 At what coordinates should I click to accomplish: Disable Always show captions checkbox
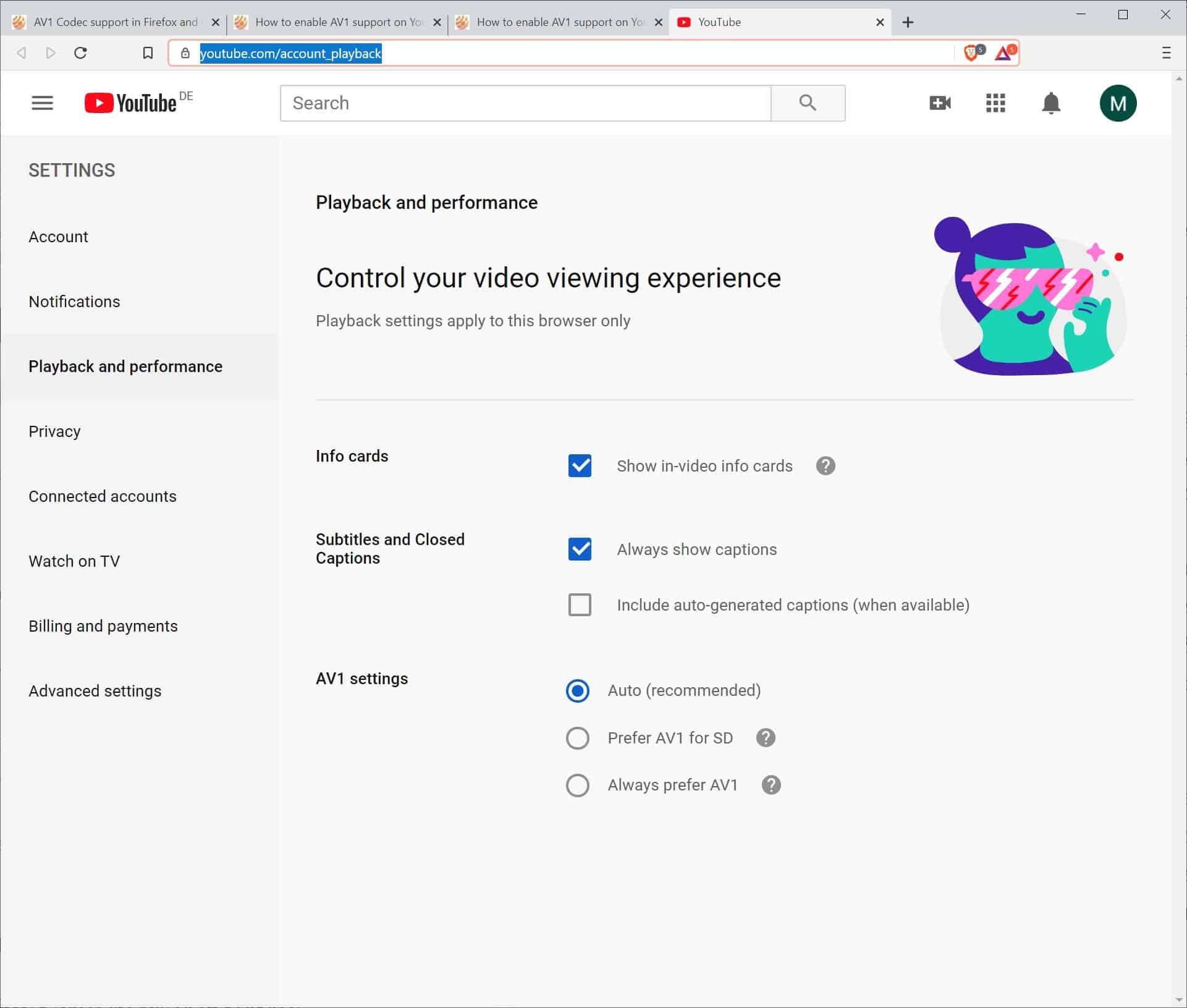[x=580, y=549]
